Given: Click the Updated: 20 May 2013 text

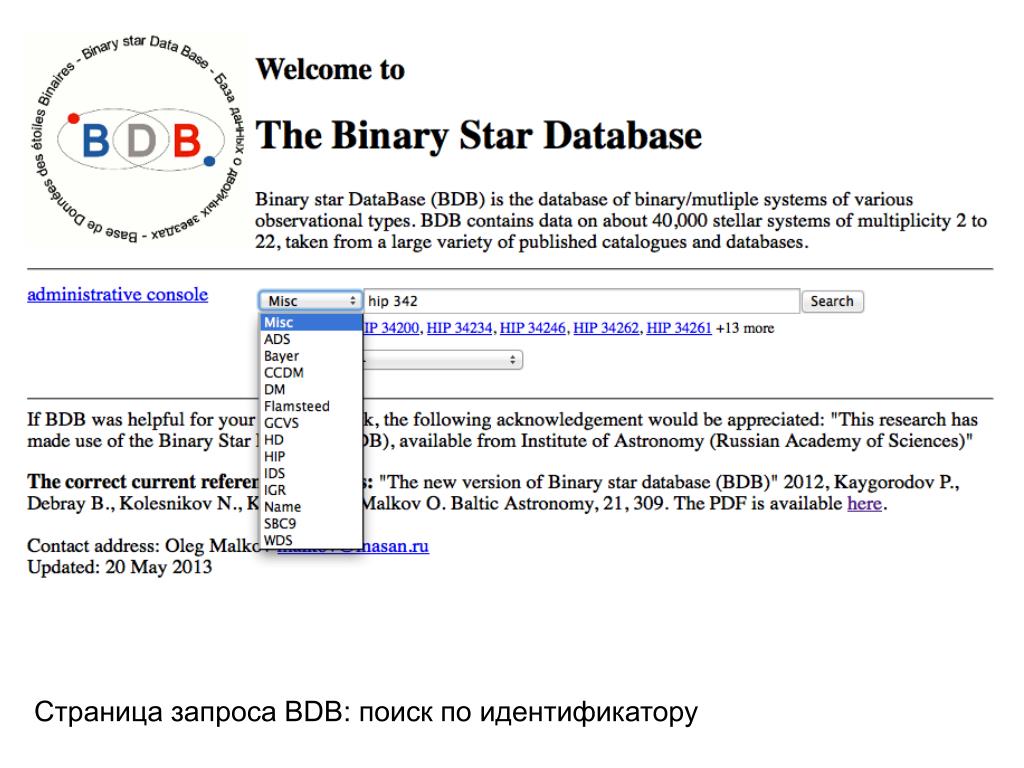Looking at the screenshot, I should [120, 567].
